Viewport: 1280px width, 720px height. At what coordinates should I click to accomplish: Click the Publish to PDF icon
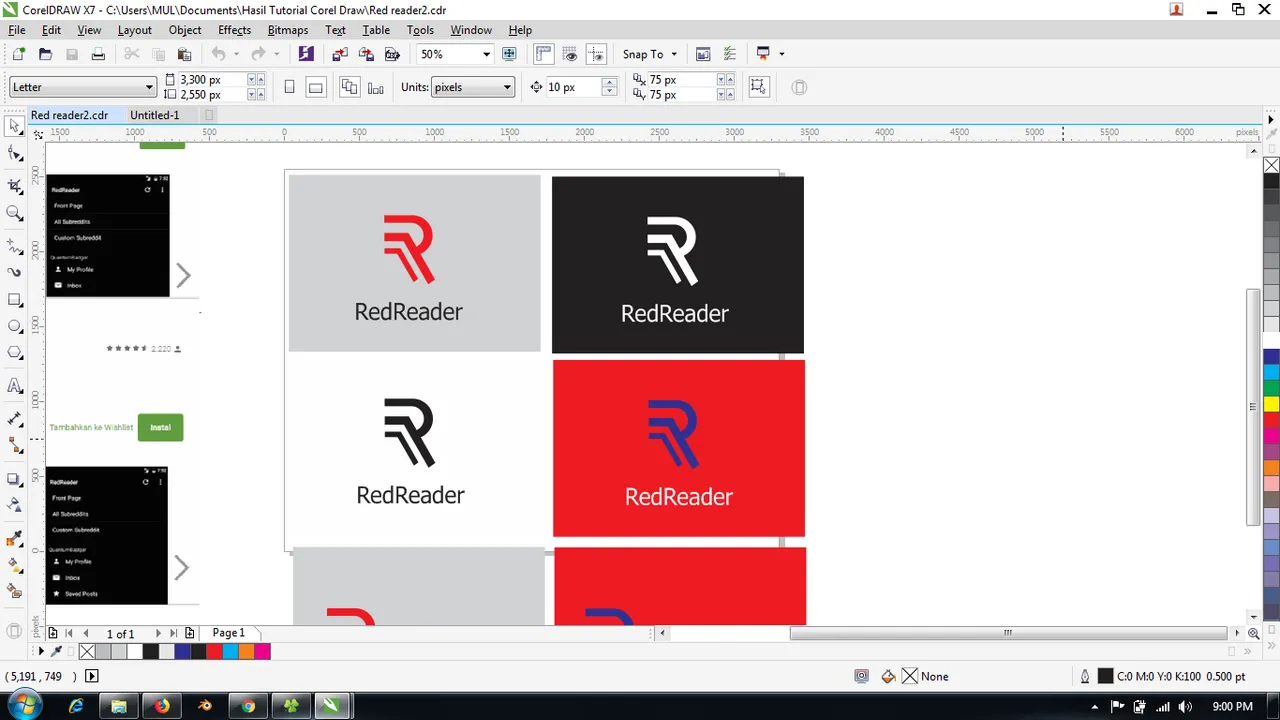[x=392, y=54]
